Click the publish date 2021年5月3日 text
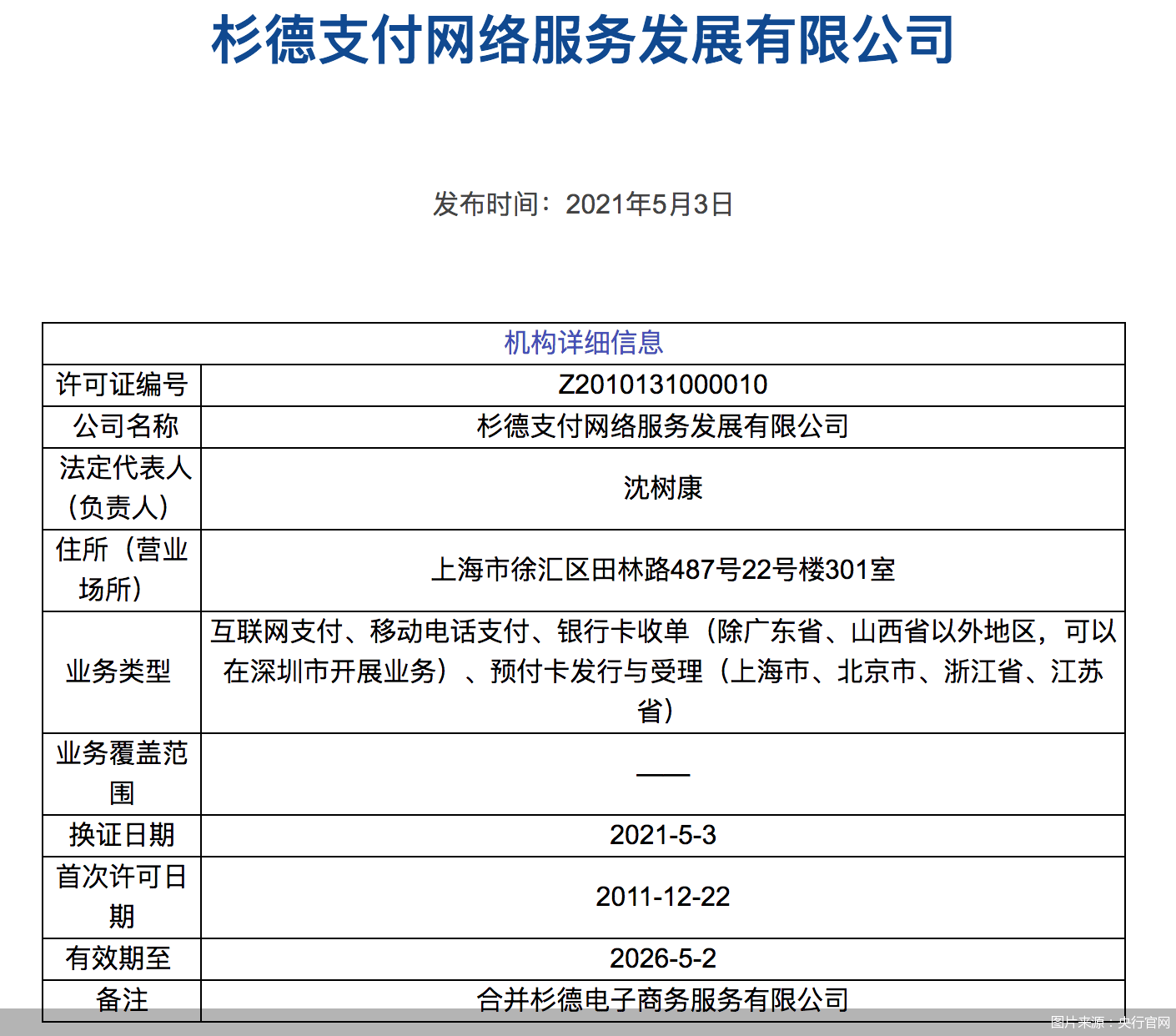Viewport: 1176px width, 1036px height. click(583, 204)
